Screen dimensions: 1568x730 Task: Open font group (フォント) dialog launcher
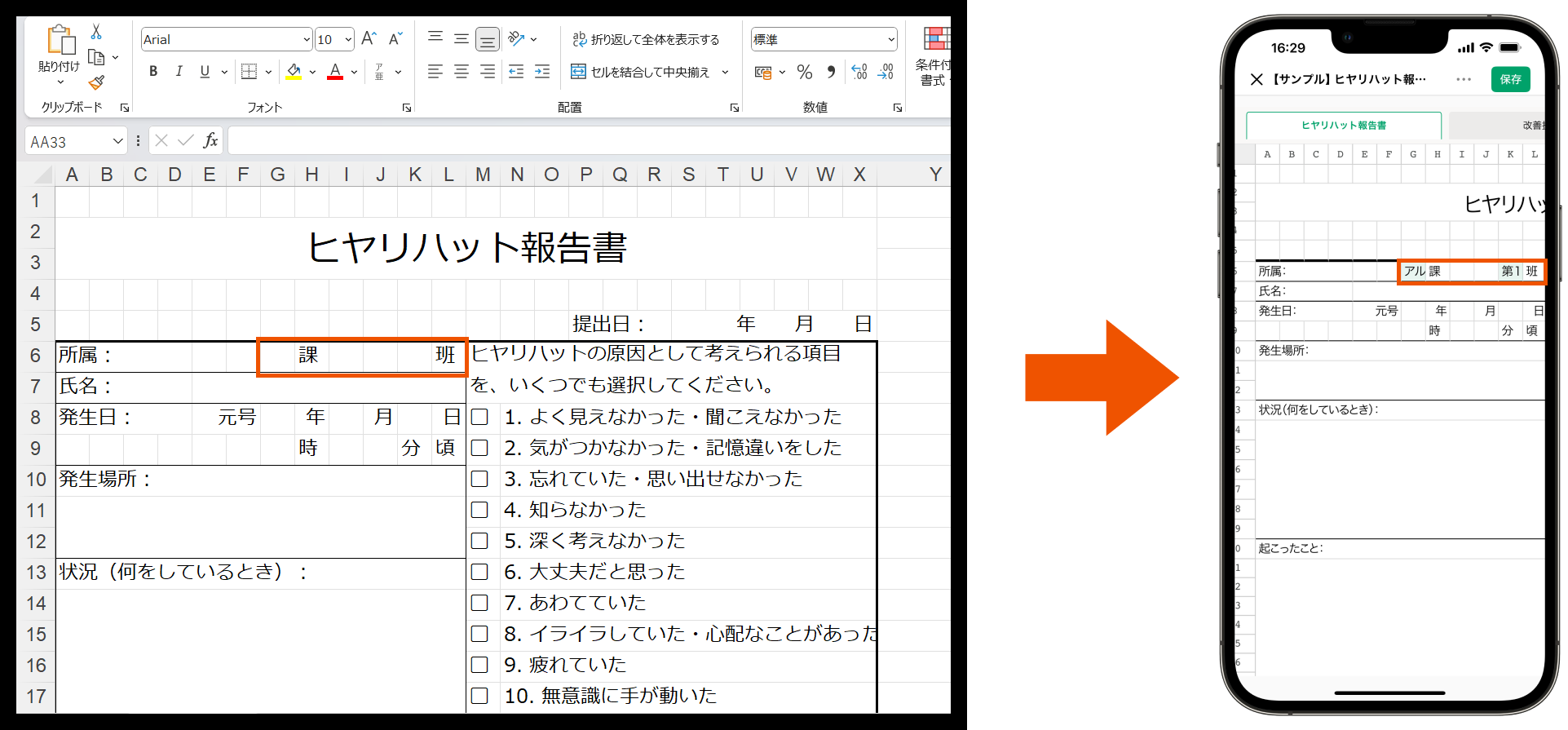coord(406,108)
